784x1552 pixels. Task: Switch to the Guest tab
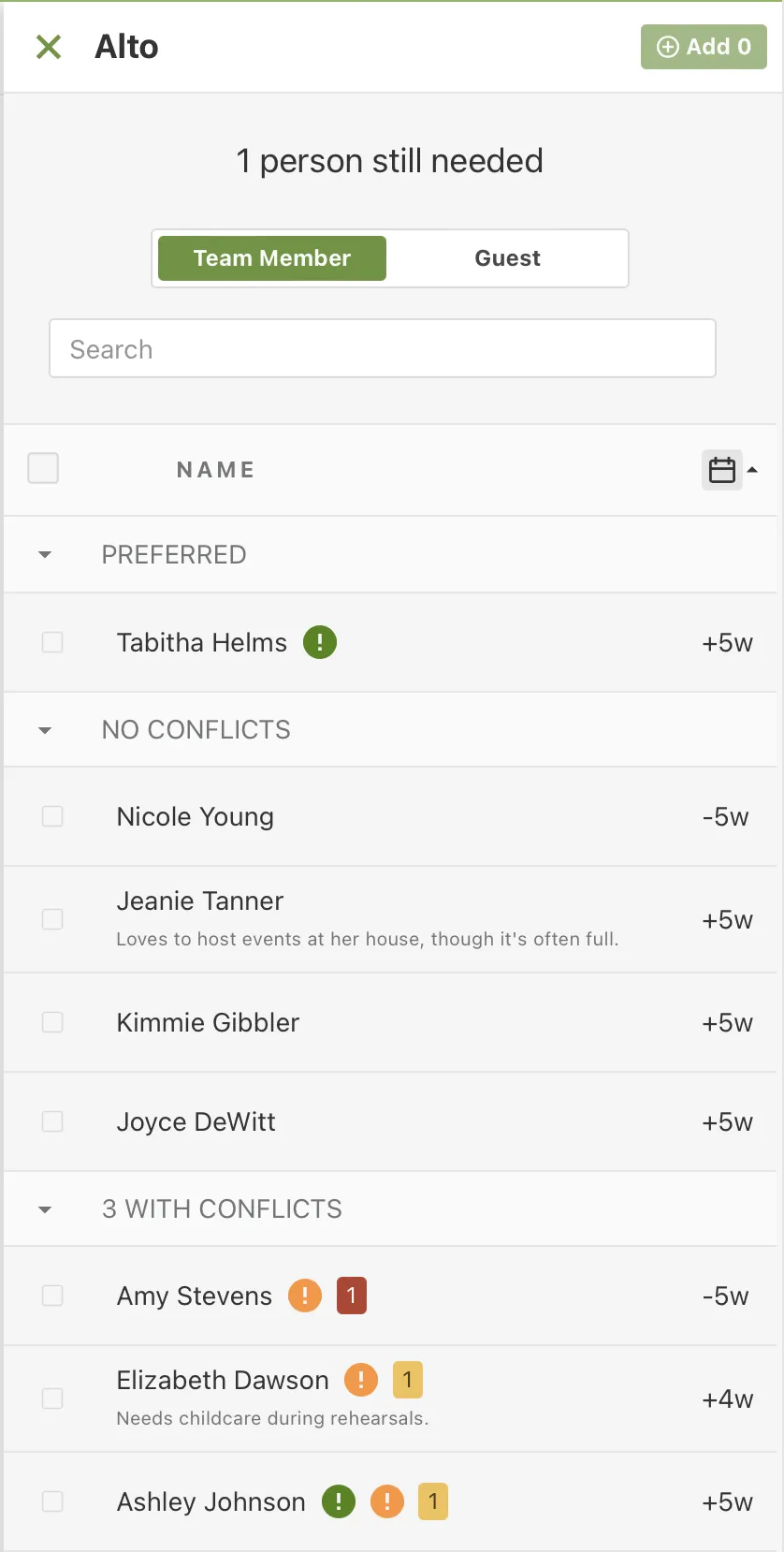(507, 258)
